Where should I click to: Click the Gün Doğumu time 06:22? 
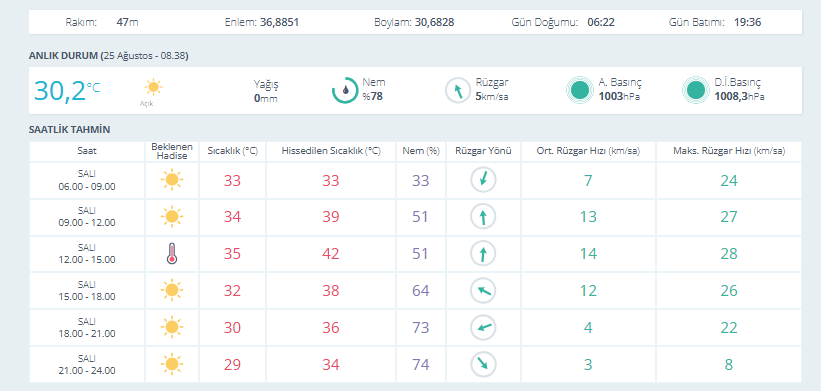601,23
